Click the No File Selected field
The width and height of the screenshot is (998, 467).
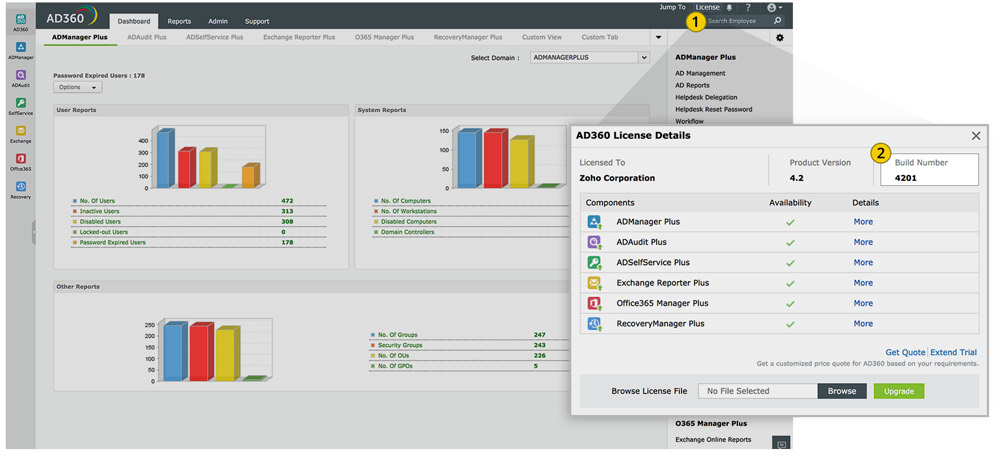coord(758,391)
